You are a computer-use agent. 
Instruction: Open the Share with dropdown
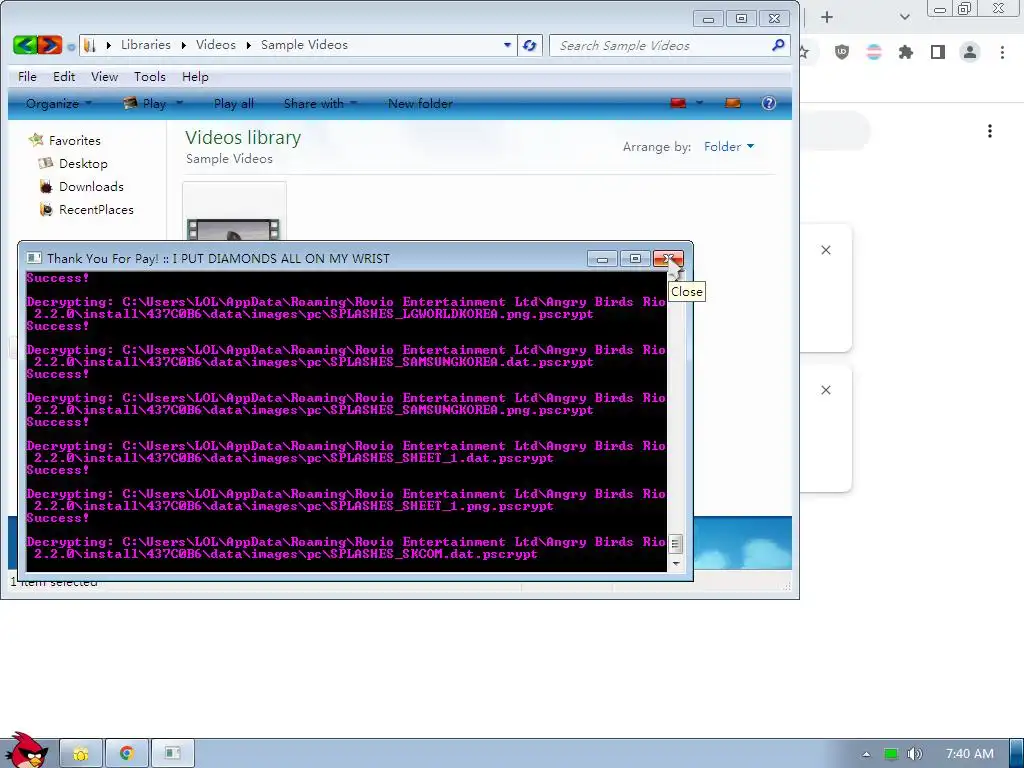point(320,103)
